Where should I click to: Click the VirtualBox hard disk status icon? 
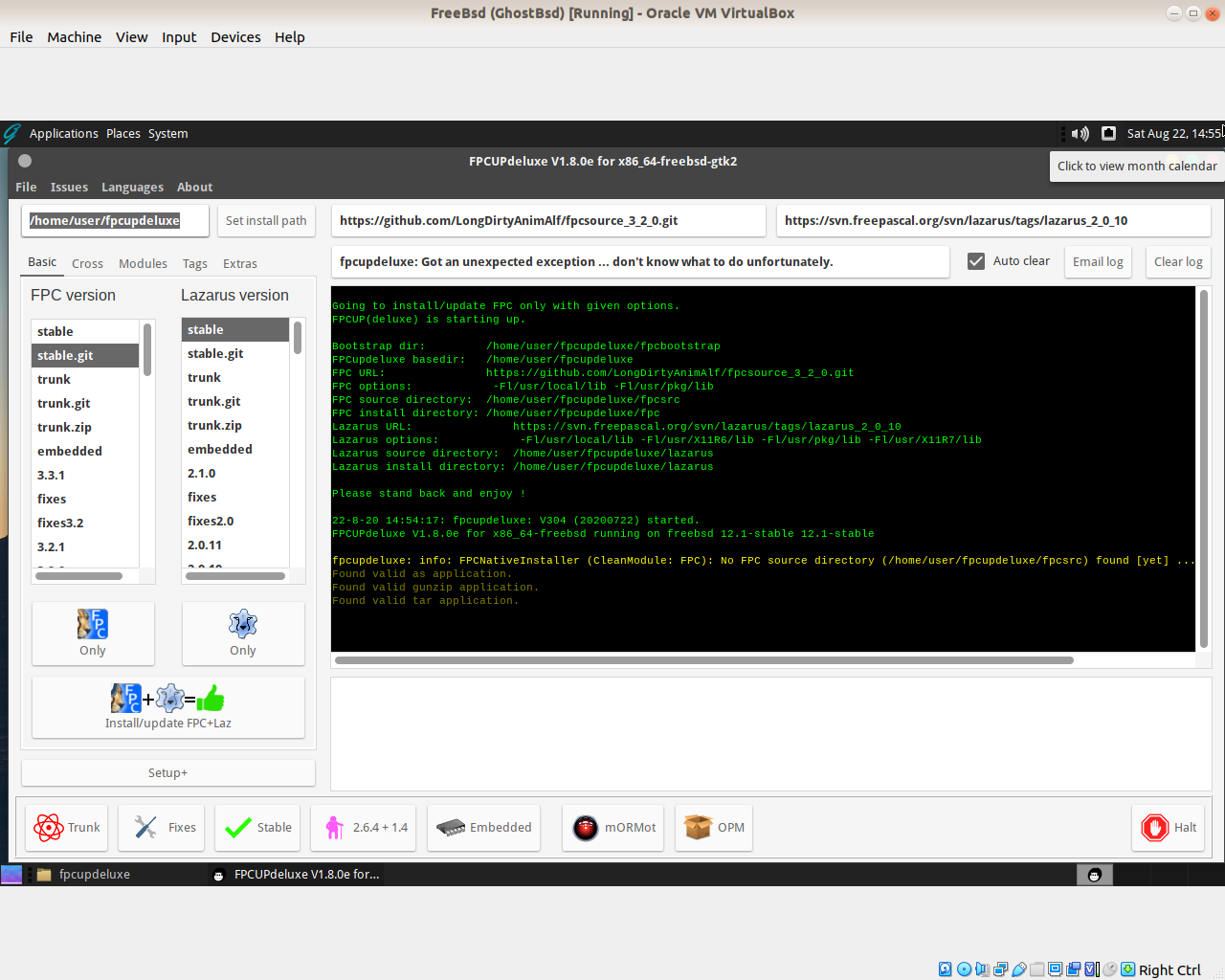(946, 969)
